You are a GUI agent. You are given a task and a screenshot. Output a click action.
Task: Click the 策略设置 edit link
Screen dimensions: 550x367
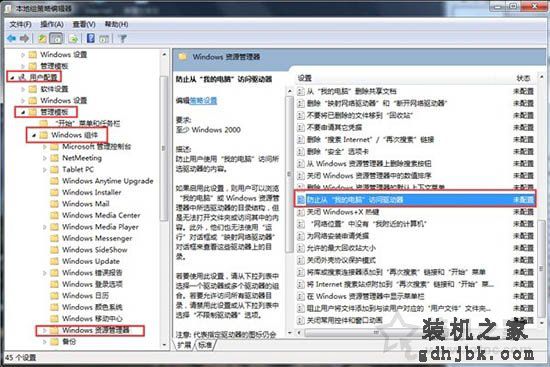[x=203, y=101]
